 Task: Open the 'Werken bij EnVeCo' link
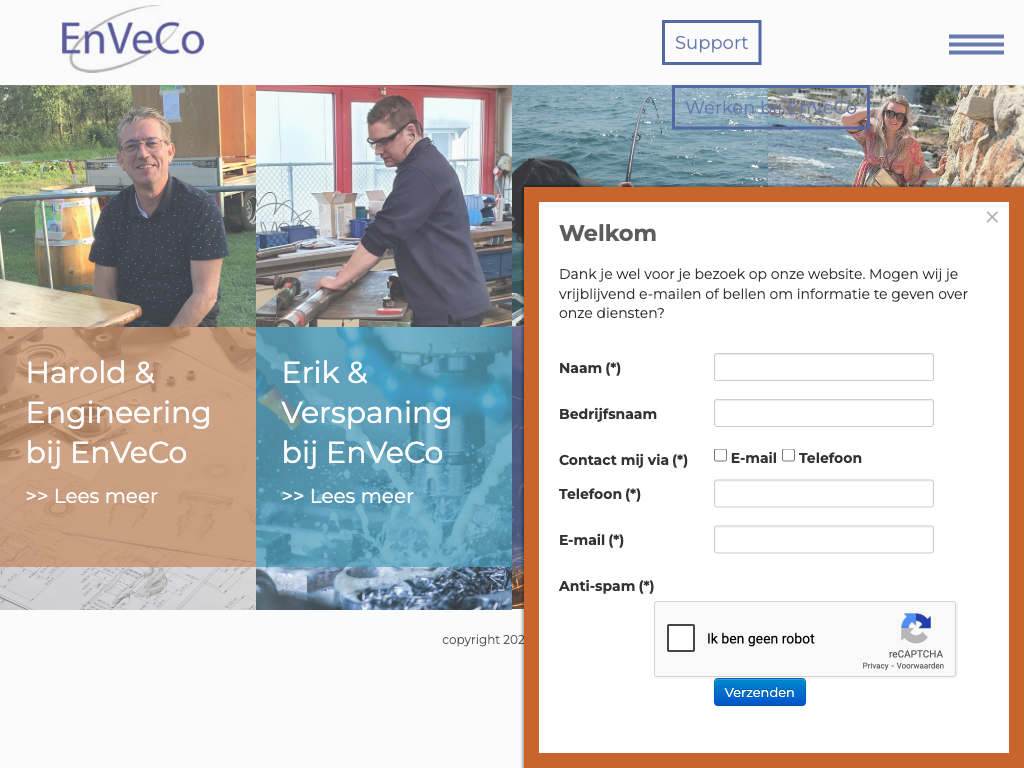click(x=771, y=107)
